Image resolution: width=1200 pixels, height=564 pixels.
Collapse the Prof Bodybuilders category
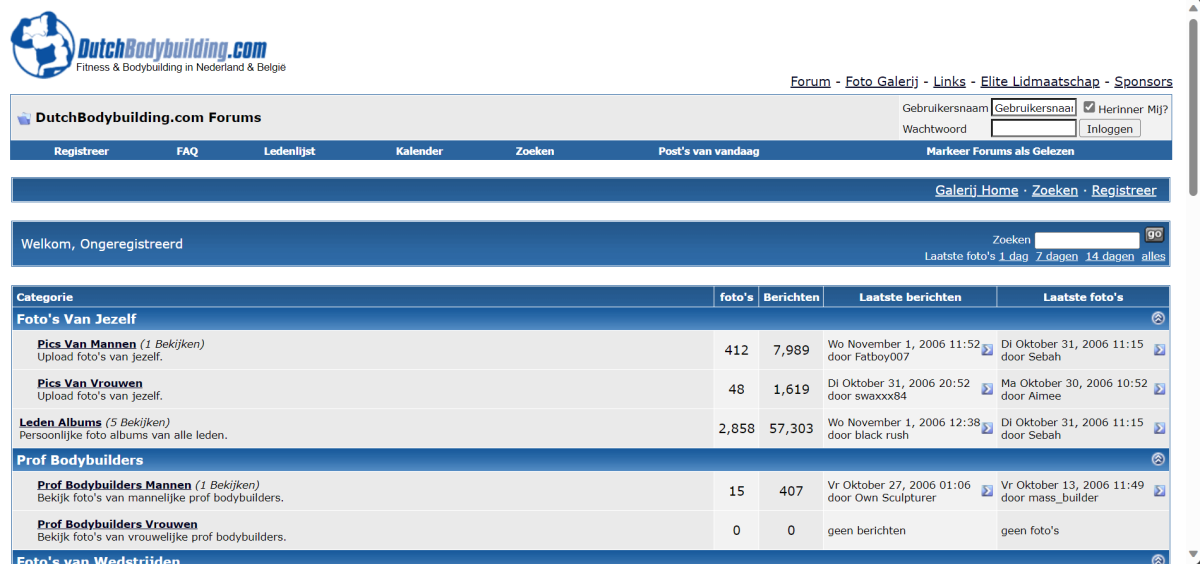click(1158, 460)
